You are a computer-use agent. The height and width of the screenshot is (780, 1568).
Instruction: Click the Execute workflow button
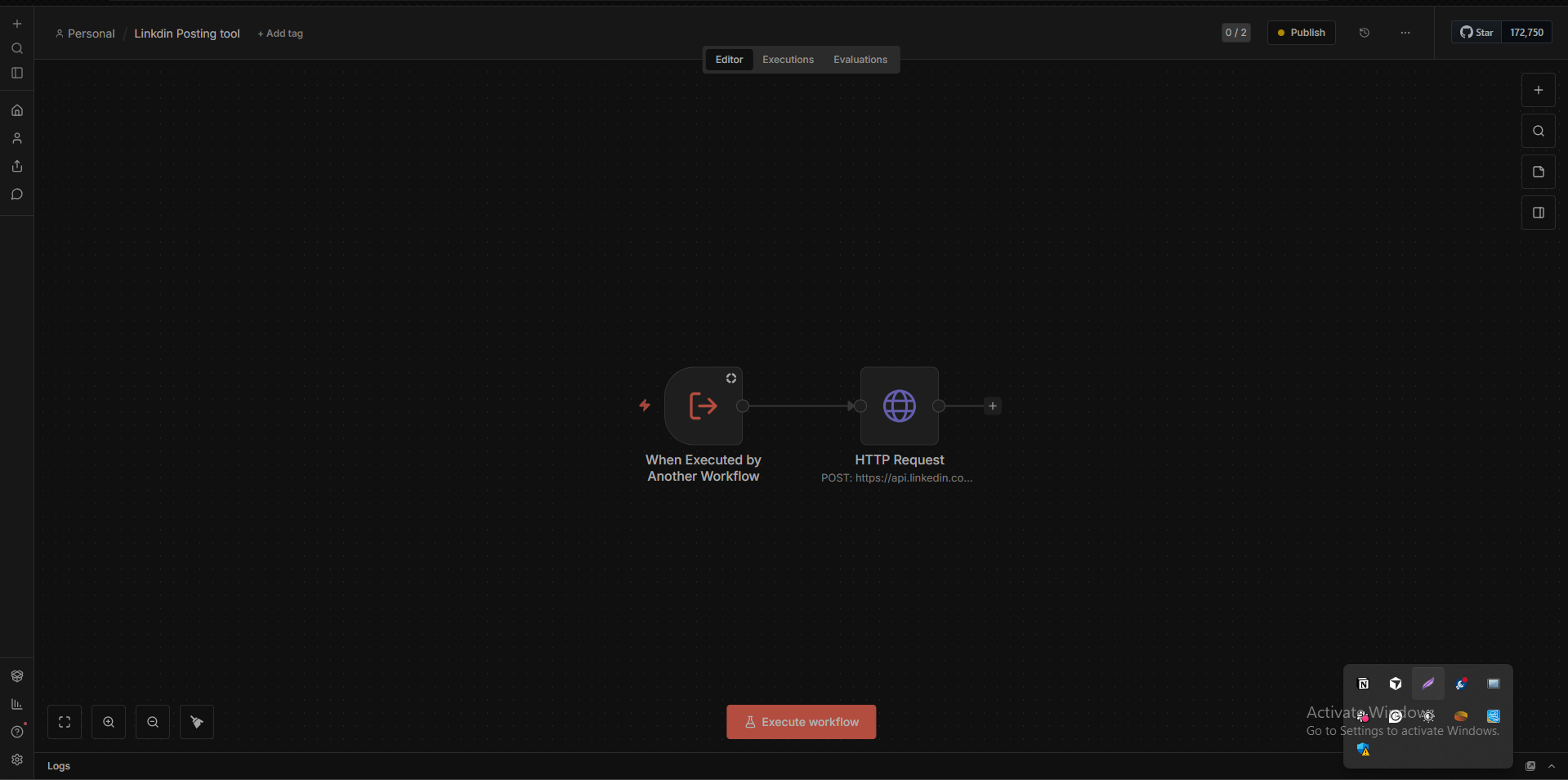(801, 722)
